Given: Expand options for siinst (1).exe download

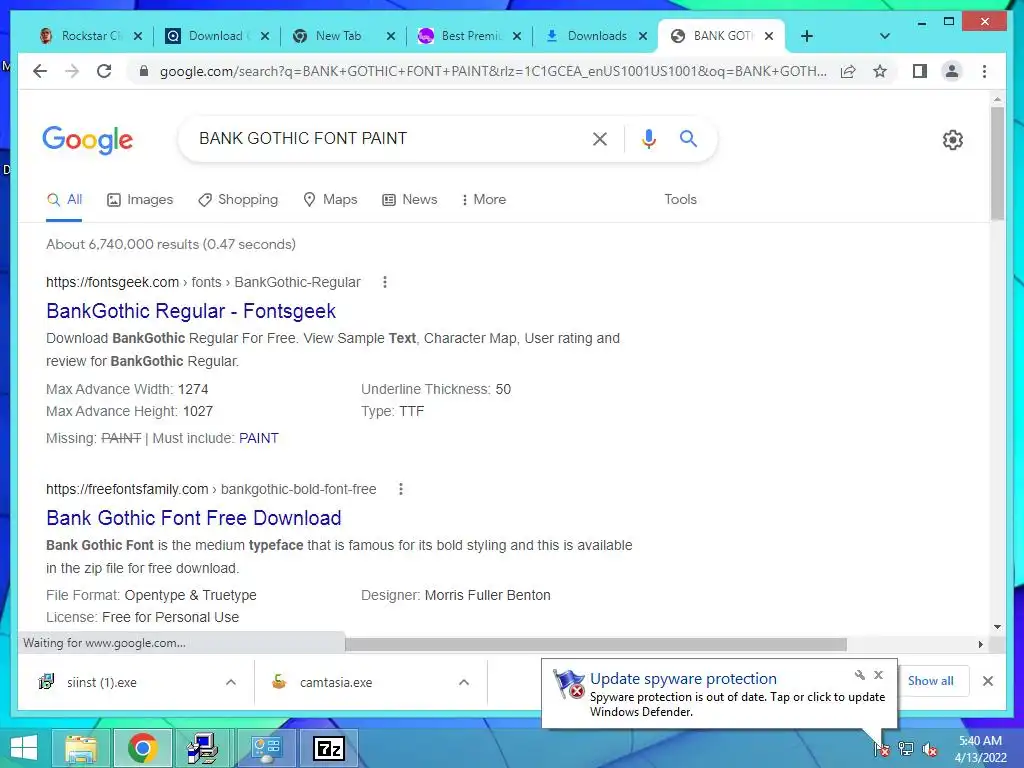Looking at the screenshot, I should (231, 682).
